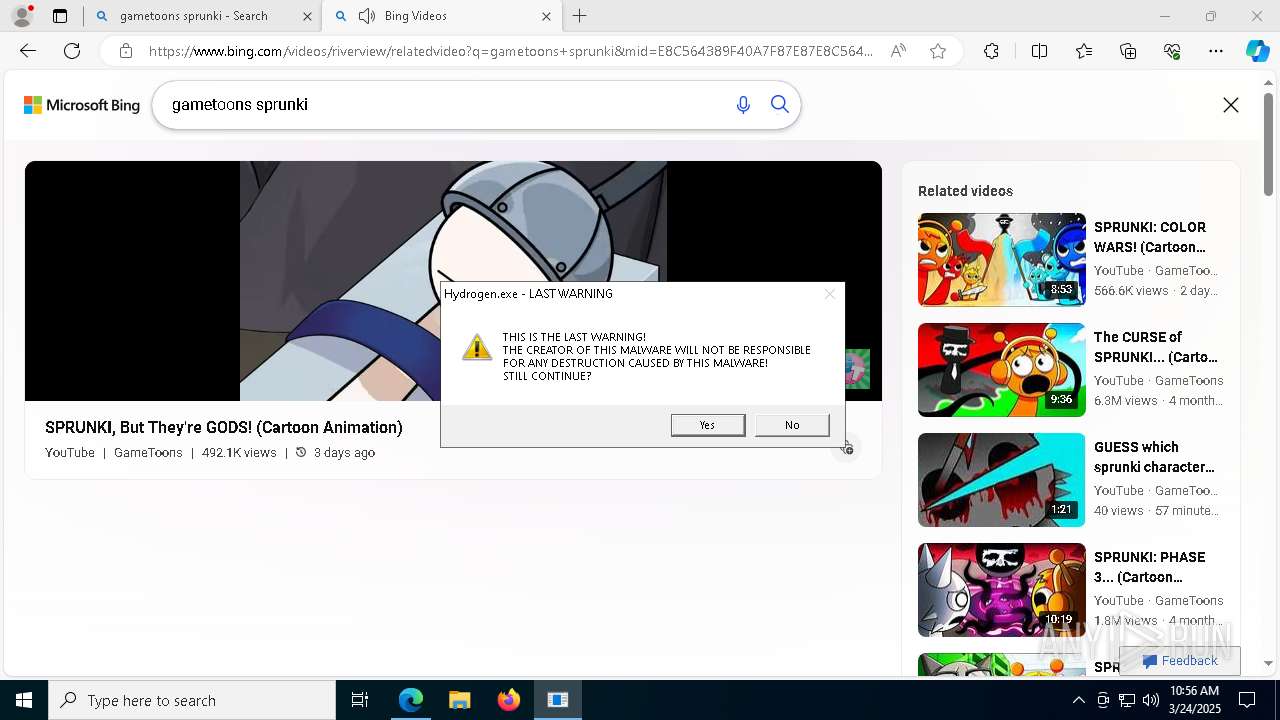Click the taskbar search box
The height and width of the screenshot is (720, 1280).
(192, 700)
